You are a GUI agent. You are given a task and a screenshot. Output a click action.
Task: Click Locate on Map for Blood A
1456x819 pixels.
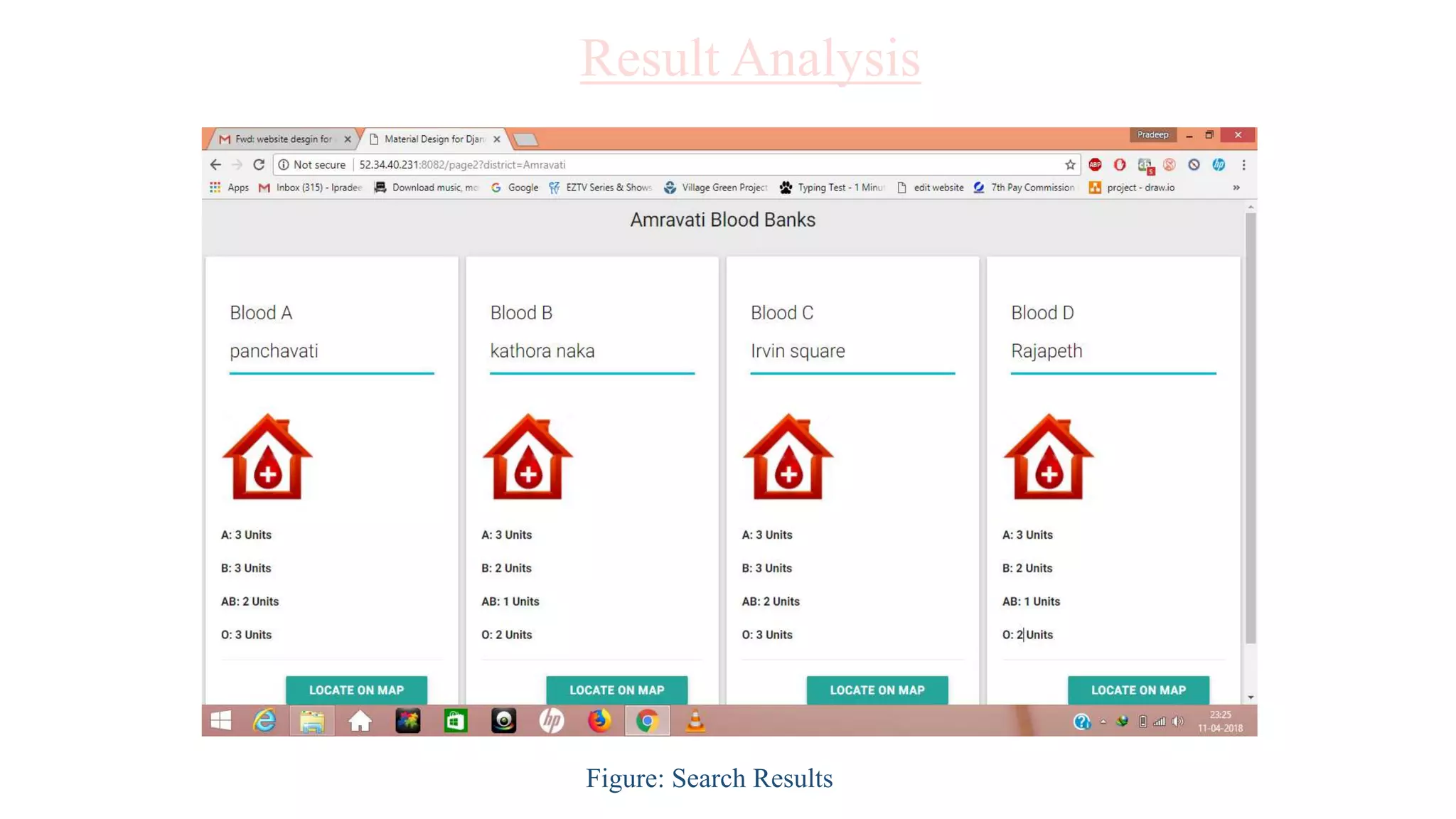[x=356, y=690]
